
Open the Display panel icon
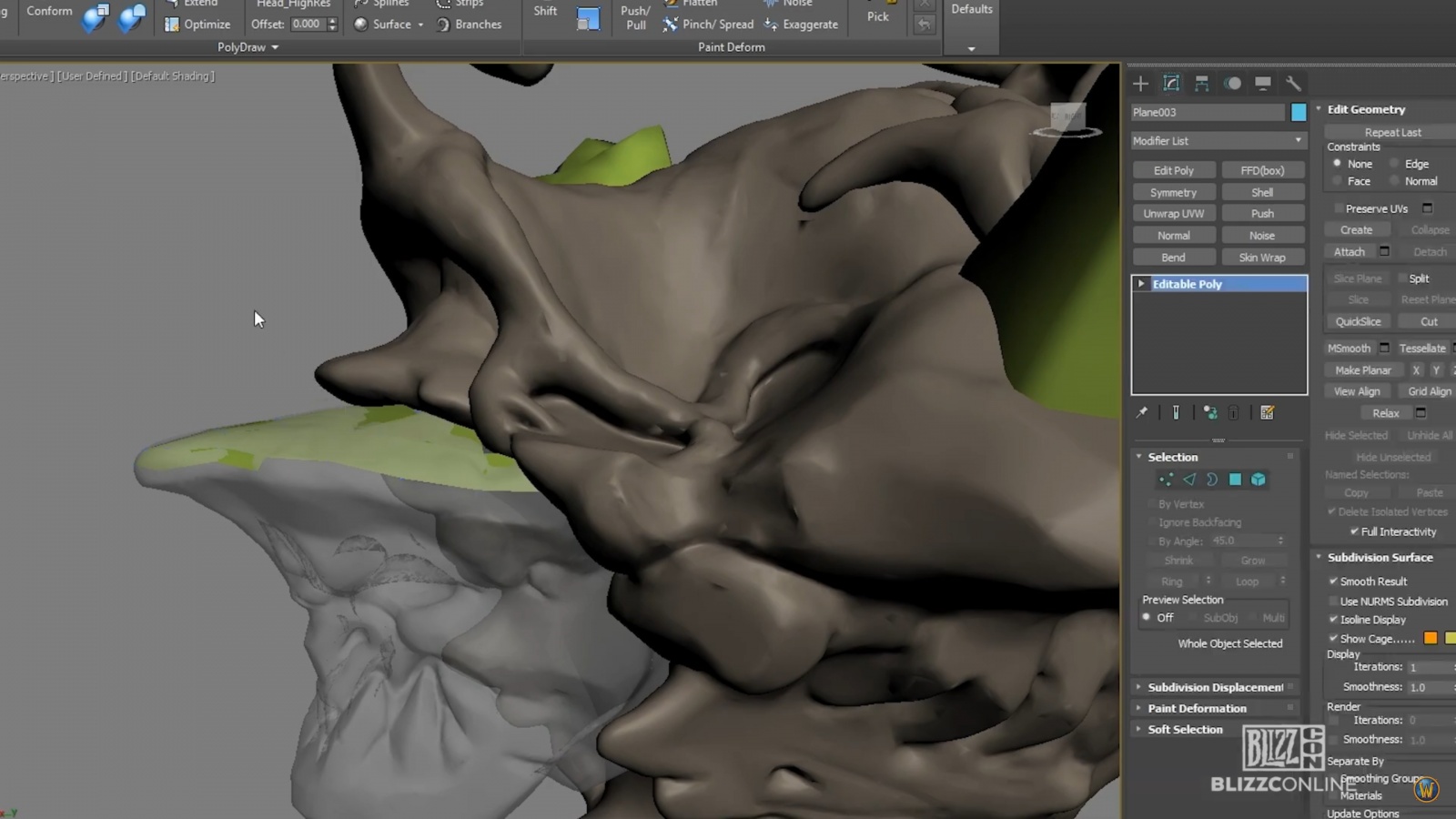1262,84
